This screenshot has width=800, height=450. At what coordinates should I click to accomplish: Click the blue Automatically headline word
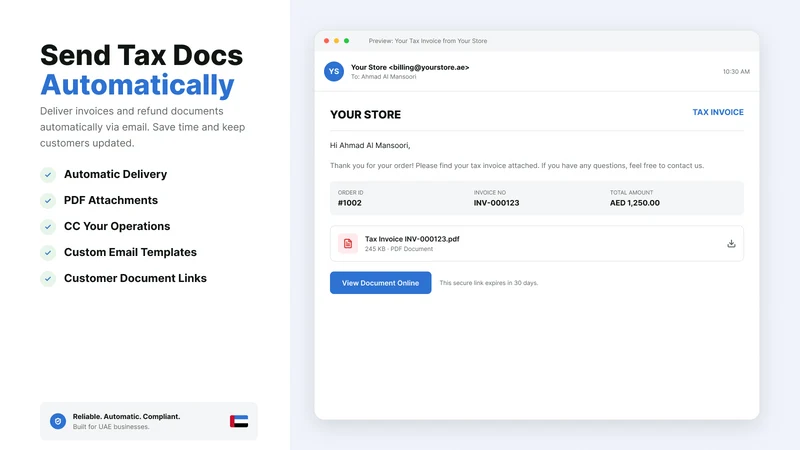pyautogui.click(x=137, y=85)
